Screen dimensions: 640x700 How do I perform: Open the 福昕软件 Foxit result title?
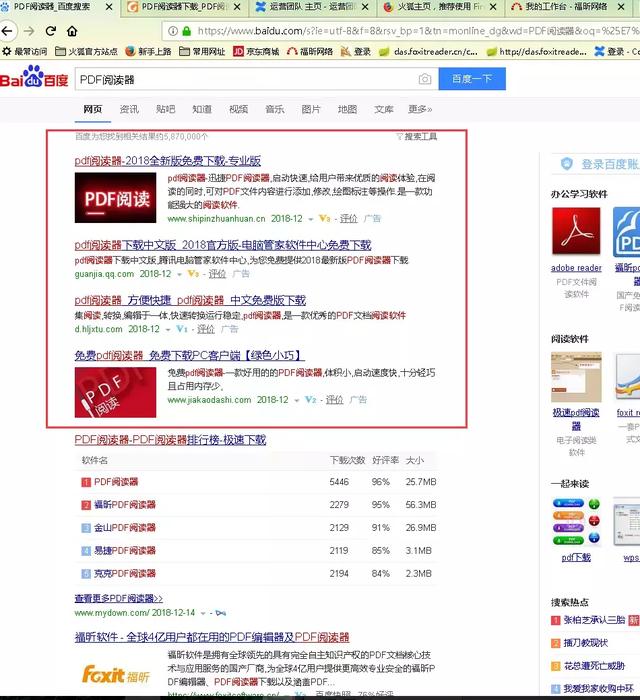(212, 637)
